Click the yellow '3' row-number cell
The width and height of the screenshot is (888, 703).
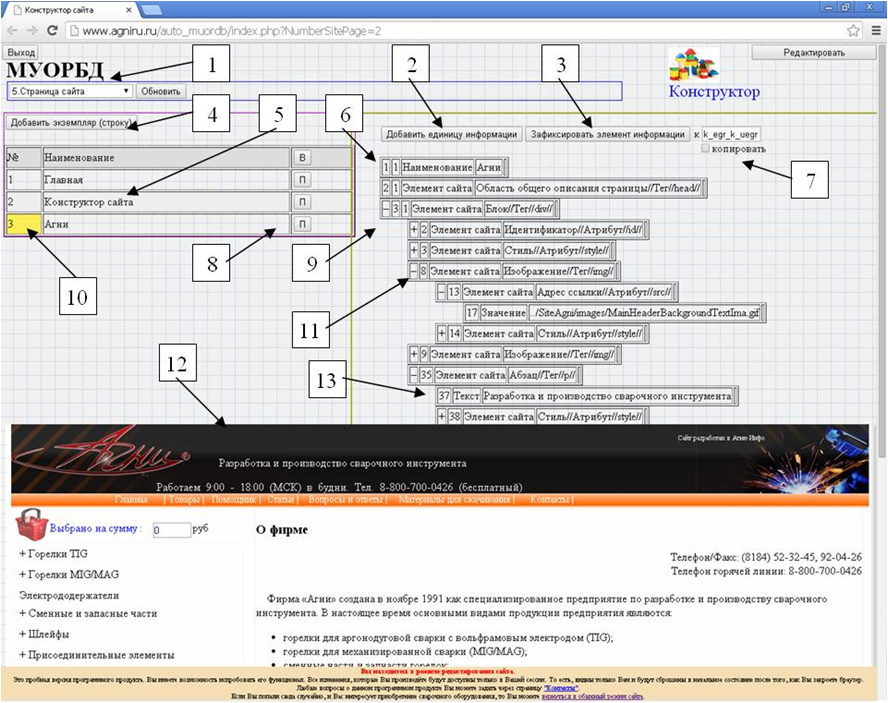click(x=23, y=224)
